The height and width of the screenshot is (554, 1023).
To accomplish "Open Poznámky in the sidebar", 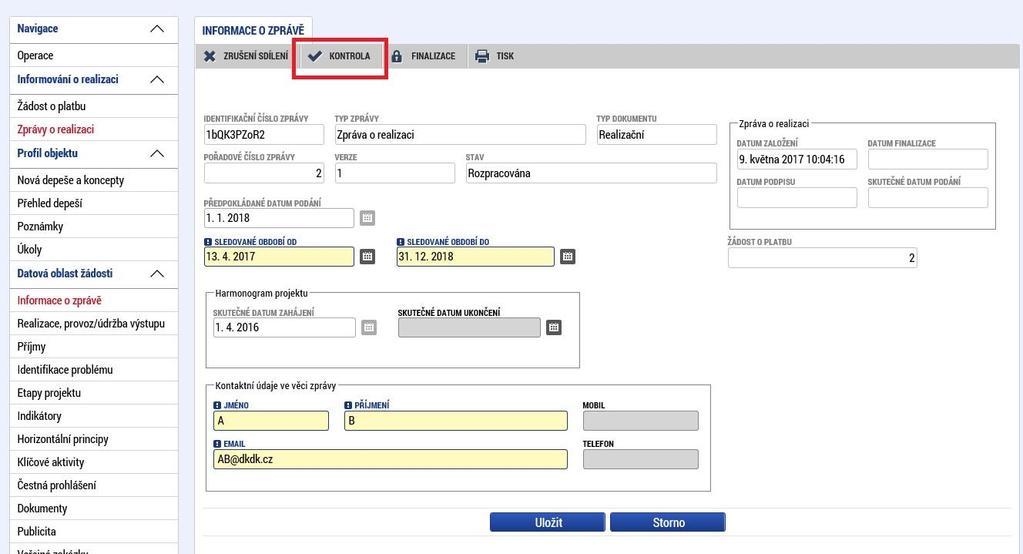I will 94,226.
